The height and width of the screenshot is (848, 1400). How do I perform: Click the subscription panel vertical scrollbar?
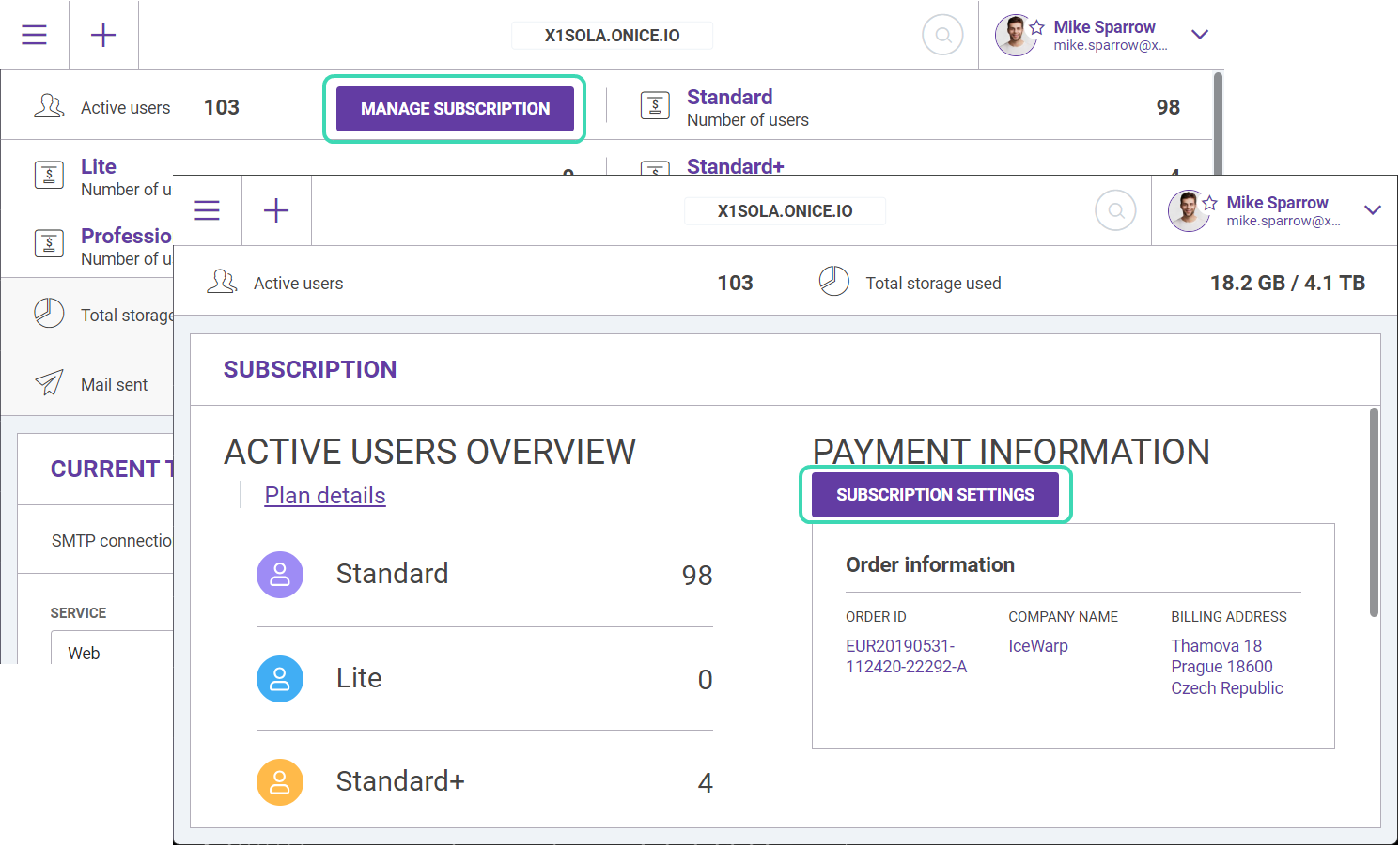(x=1374, y=513)
